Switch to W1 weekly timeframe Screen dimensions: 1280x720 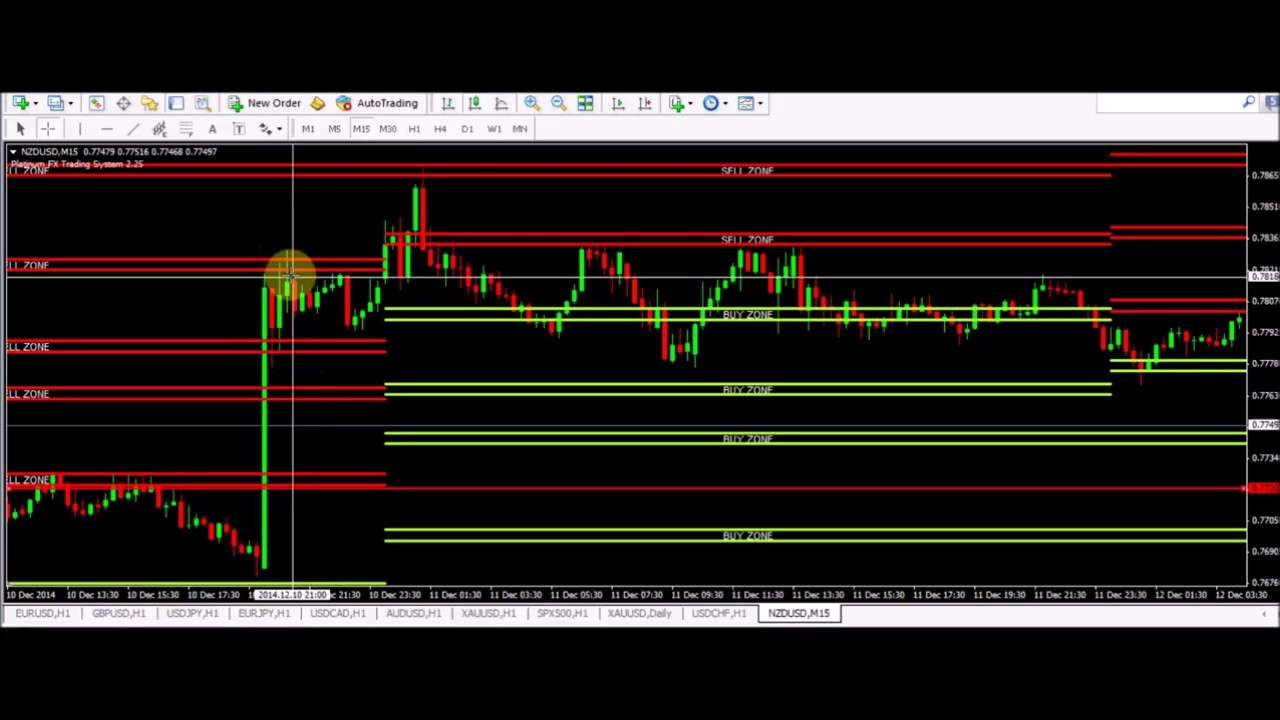click(494, 128)
